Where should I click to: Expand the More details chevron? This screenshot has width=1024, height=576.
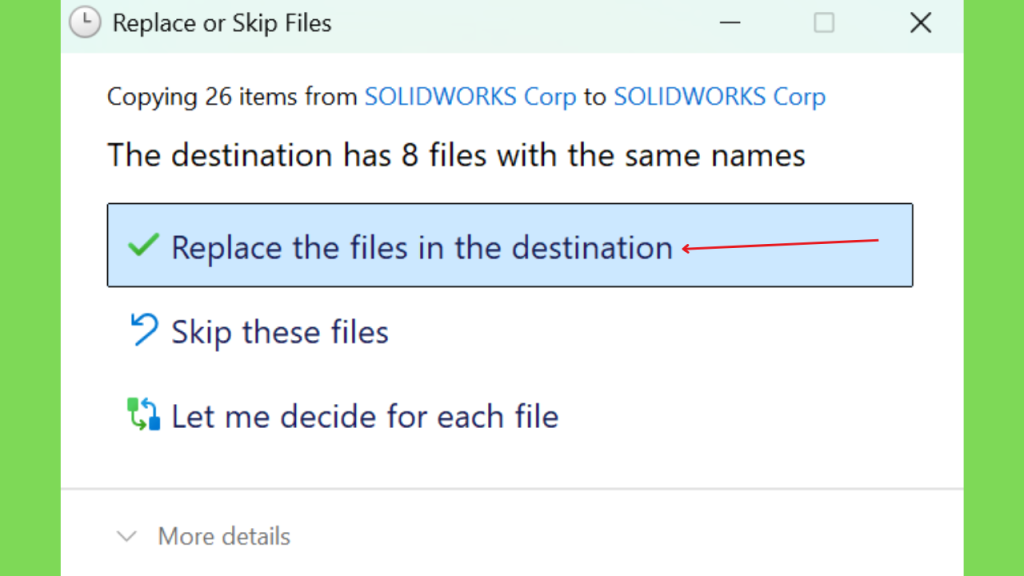127,536
